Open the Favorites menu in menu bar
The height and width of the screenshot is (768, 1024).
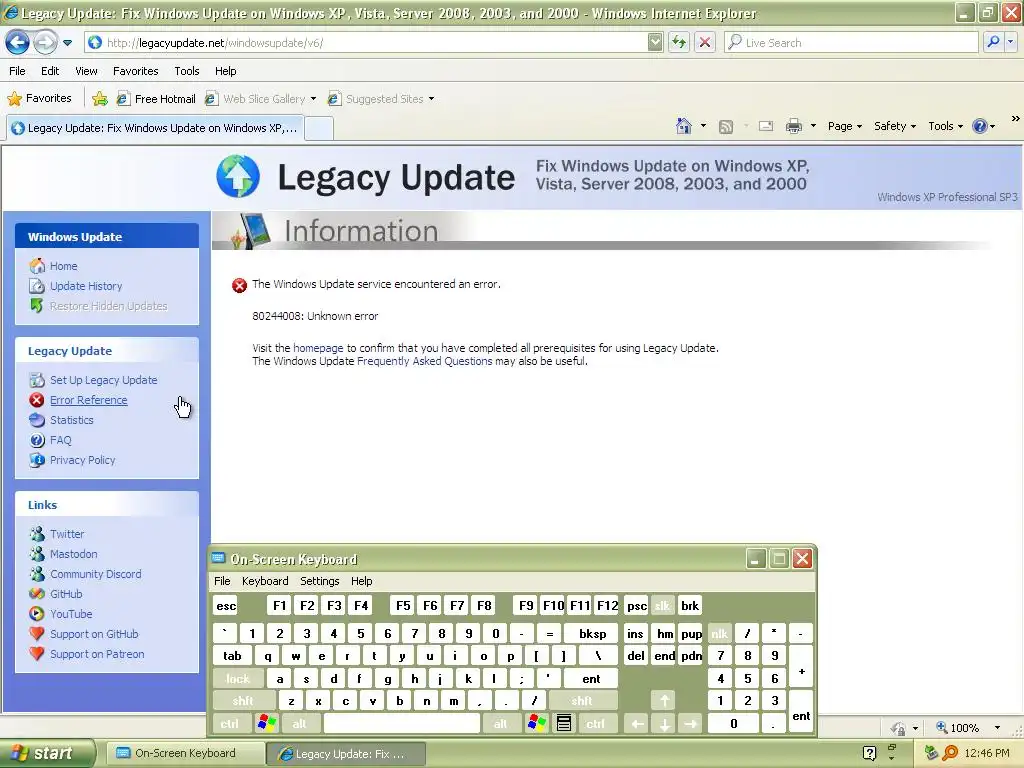click(135, 71)
